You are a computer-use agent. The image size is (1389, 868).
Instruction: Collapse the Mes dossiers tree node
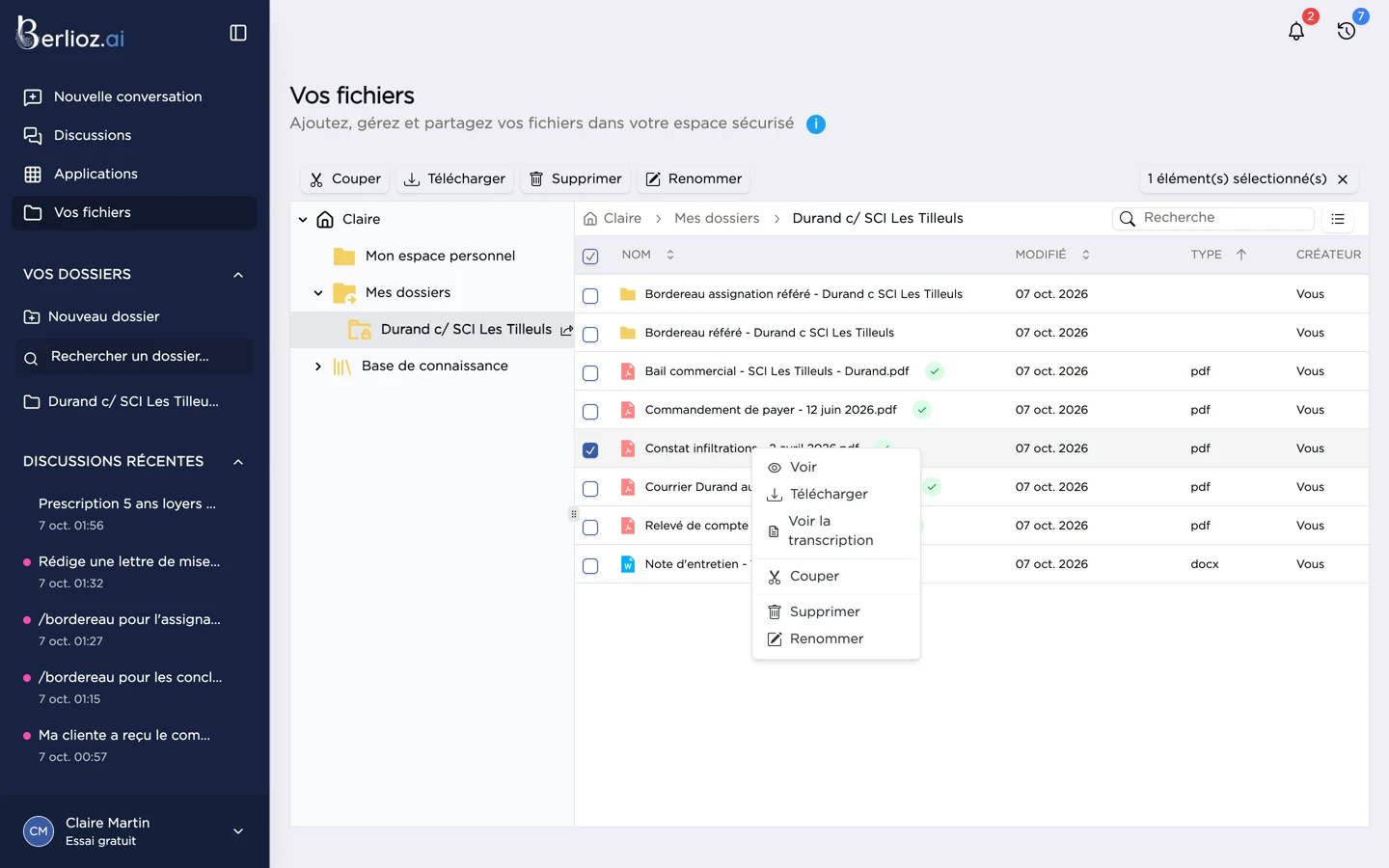(x=318, y=293)
